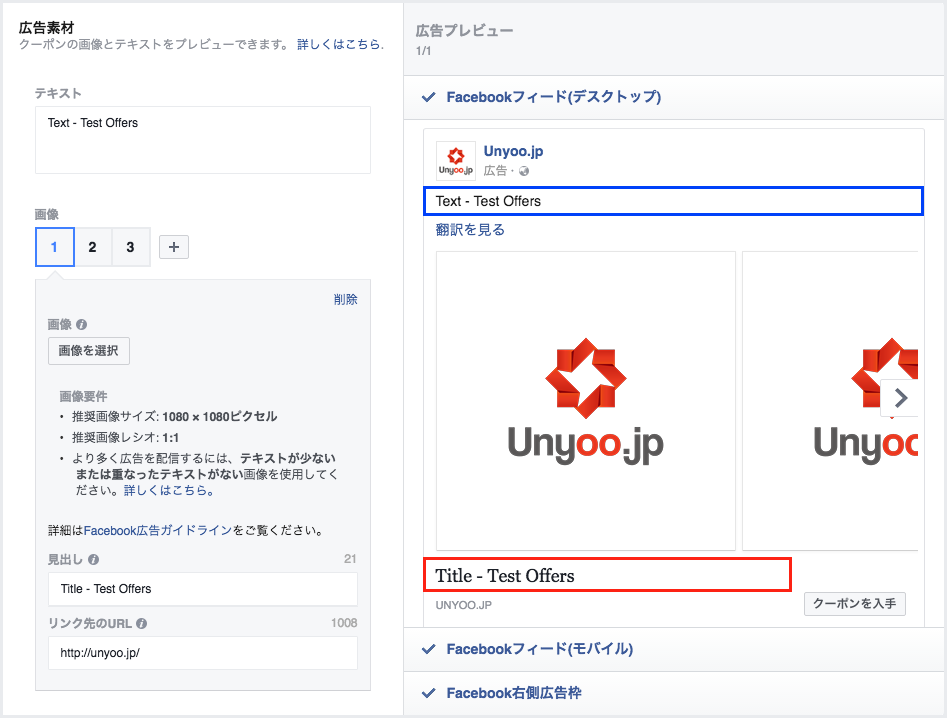
Task: Click the 画像を選択 button
Action: [x=89, y=351]
